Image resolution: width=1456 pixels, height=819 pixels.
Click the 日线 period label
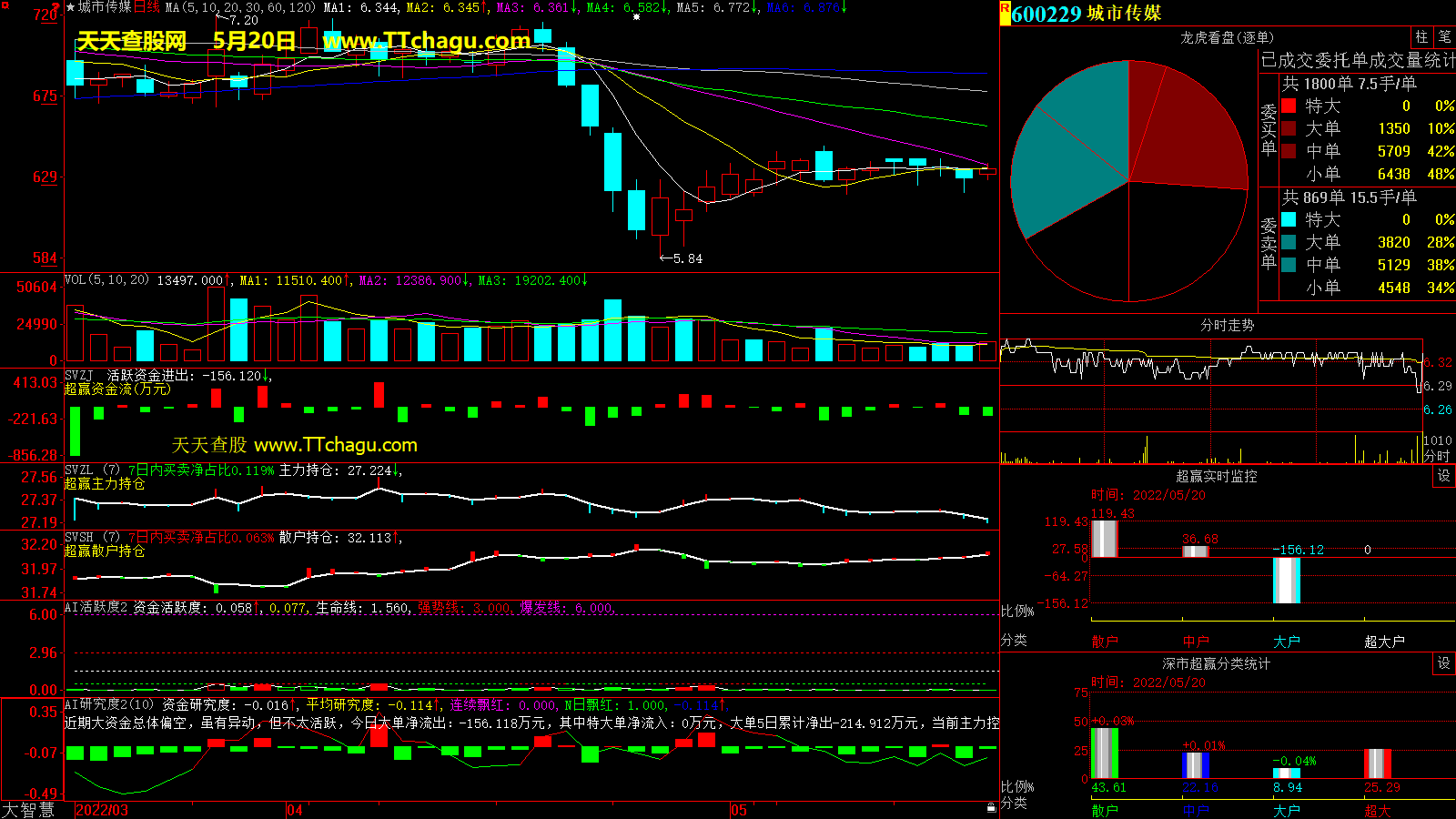(147, 7)
